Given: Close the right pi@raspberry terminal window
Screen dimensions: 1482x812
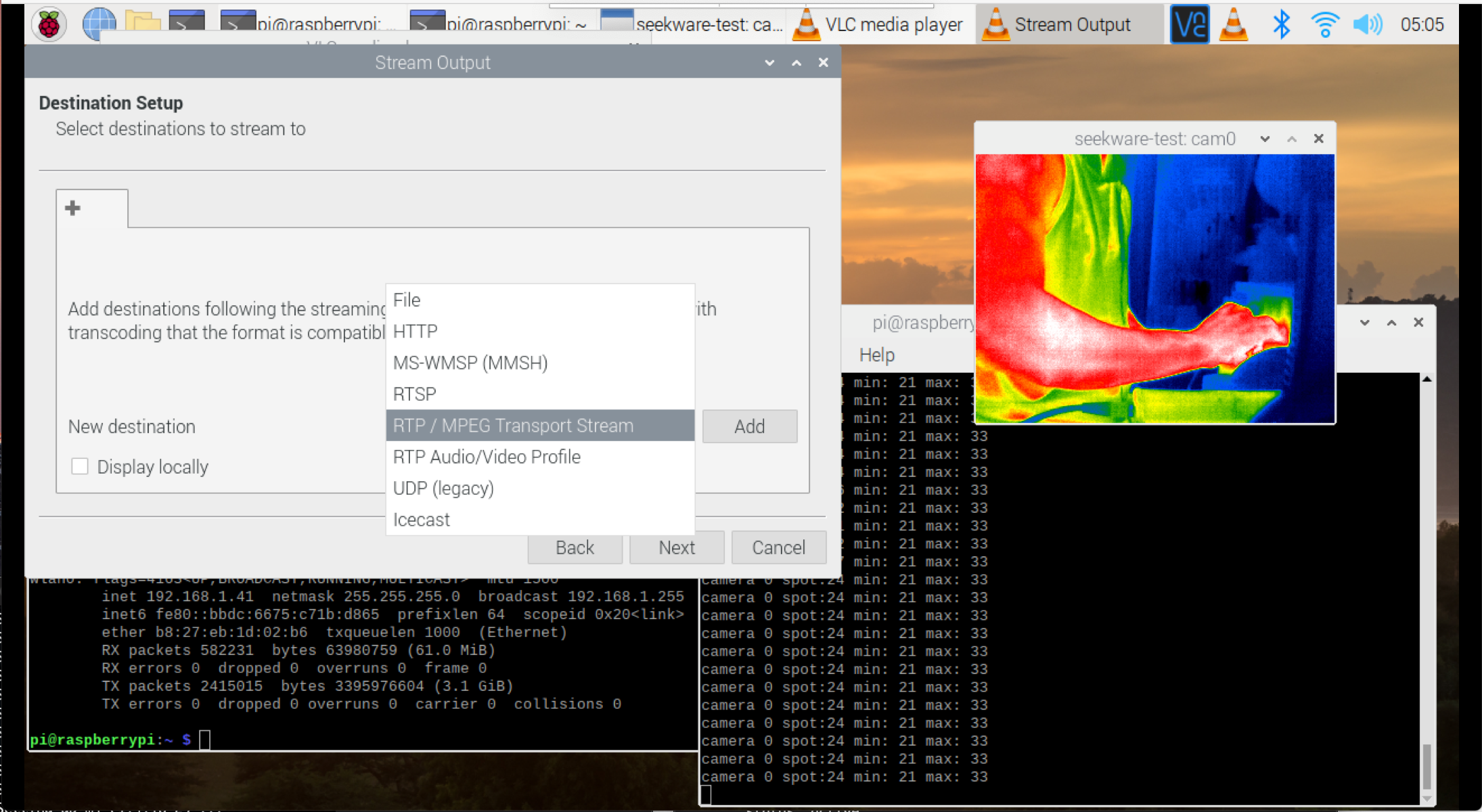Looking at the screenshot, I should pos(1418,322).
